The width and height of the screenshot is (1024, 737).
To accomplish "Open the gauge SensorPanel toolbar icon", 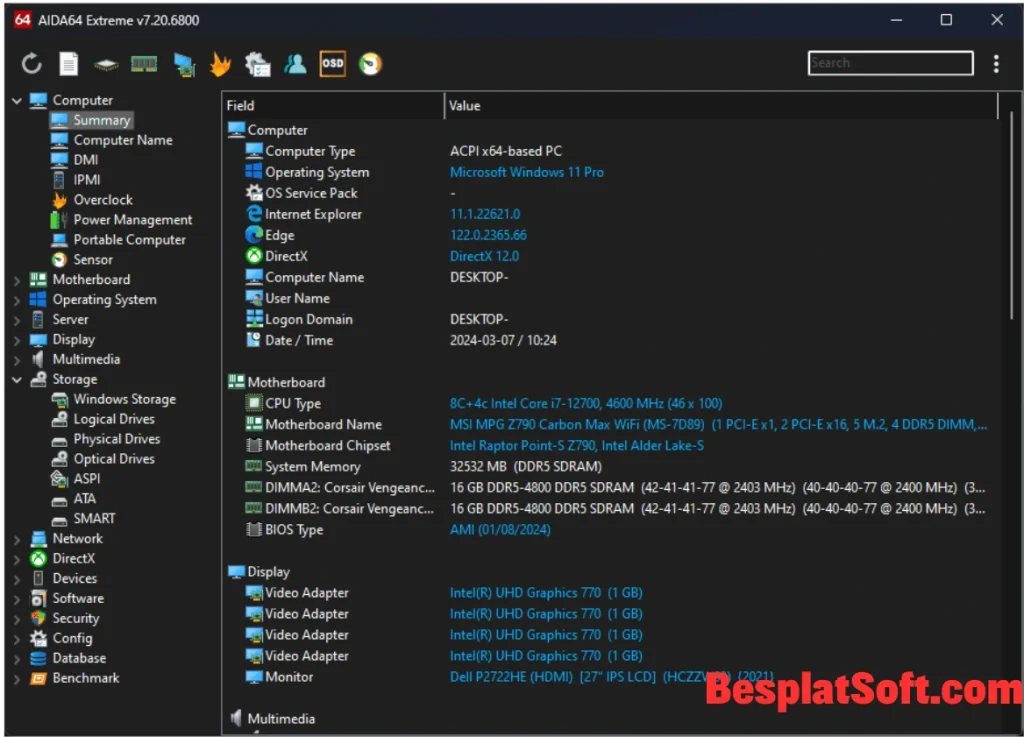I will click(370, 64).
